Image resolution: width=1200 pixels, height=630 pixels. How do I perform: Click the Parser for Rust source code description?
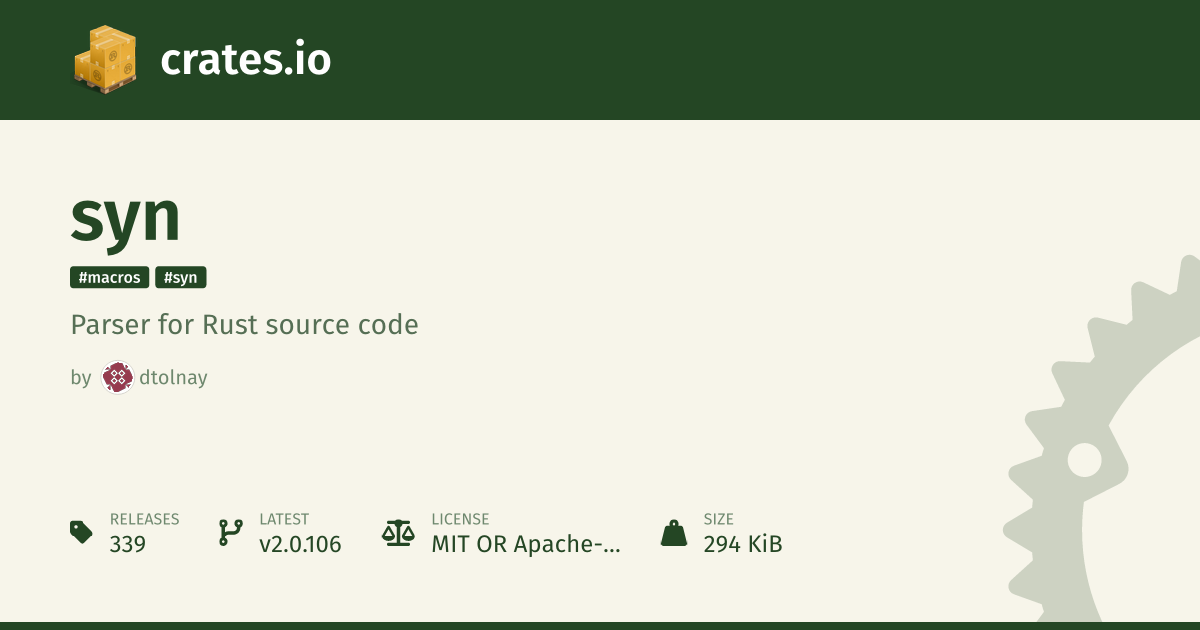[x=245, y=325]
